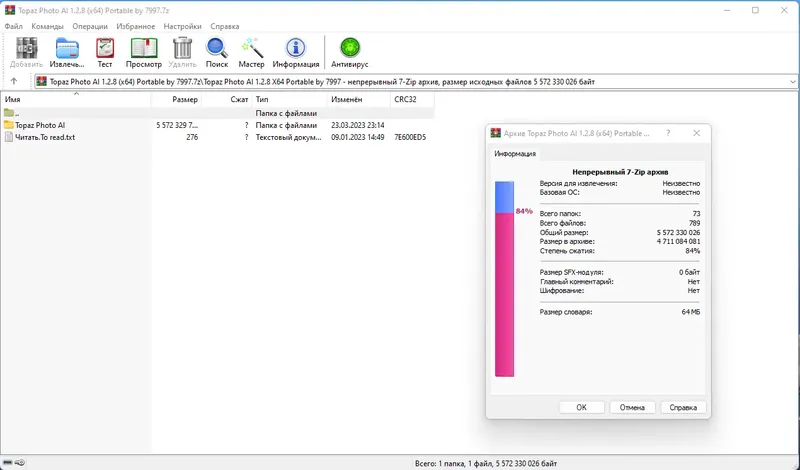Click the Topaz Photo AI size cell

coord(177,125)
